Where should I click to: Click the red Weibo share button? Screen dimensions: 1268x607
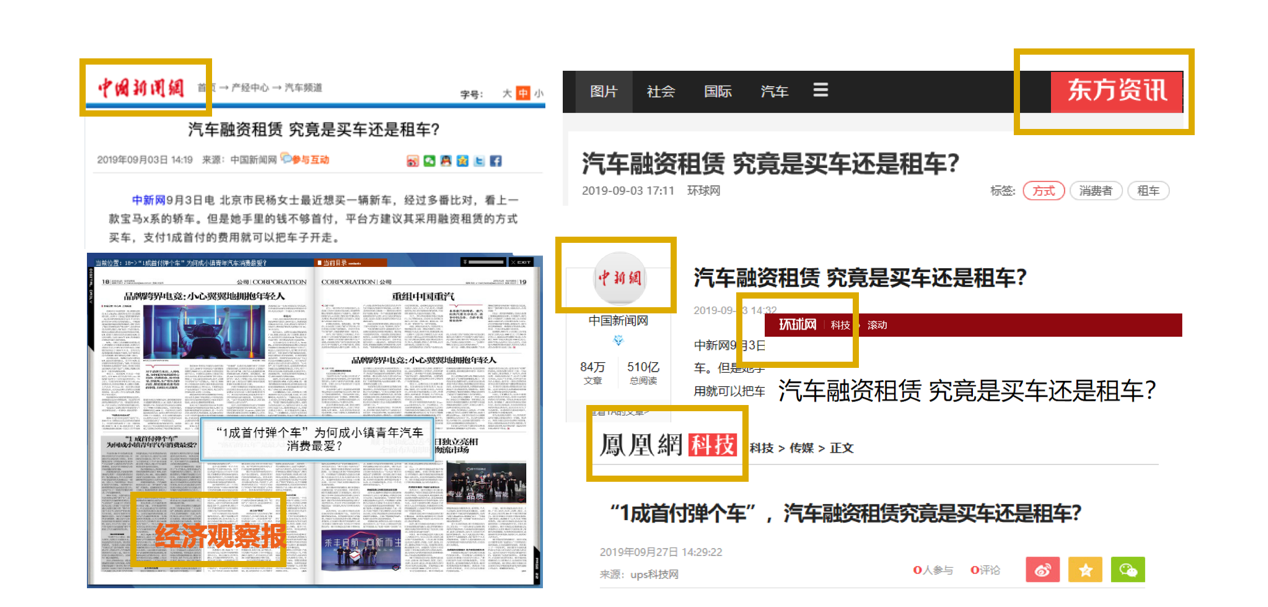click(1042, 569)
